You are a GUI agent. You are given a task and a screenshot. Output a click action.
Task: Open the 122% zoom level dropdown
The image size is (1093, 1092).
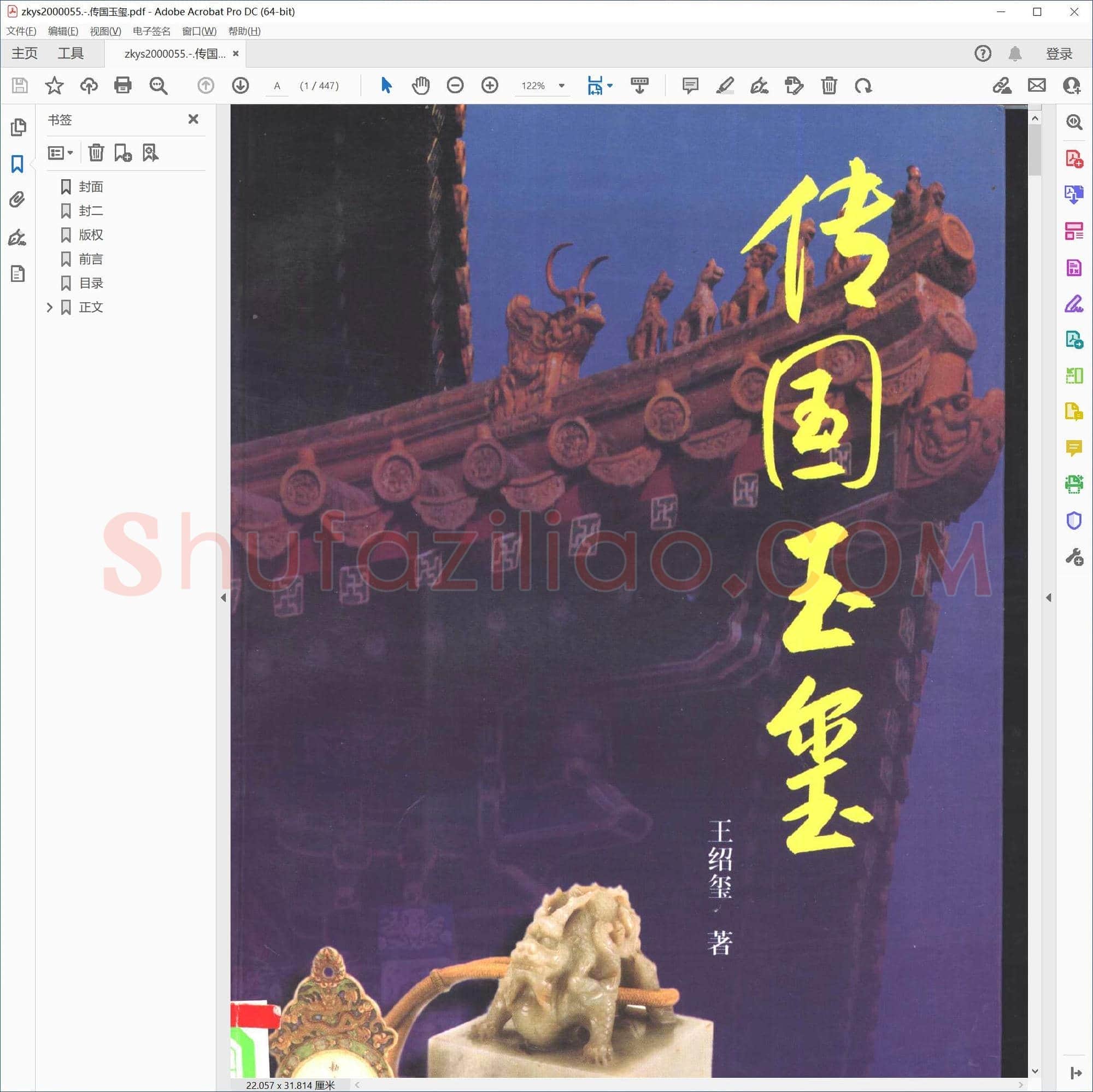pos(562,85)
